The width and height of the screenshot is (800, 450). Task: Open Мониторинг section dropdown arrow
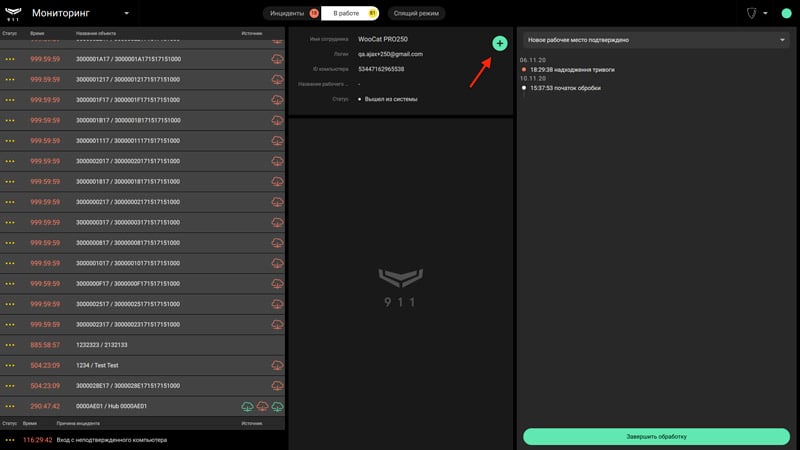pyautogui.click(x=127, y=13)
